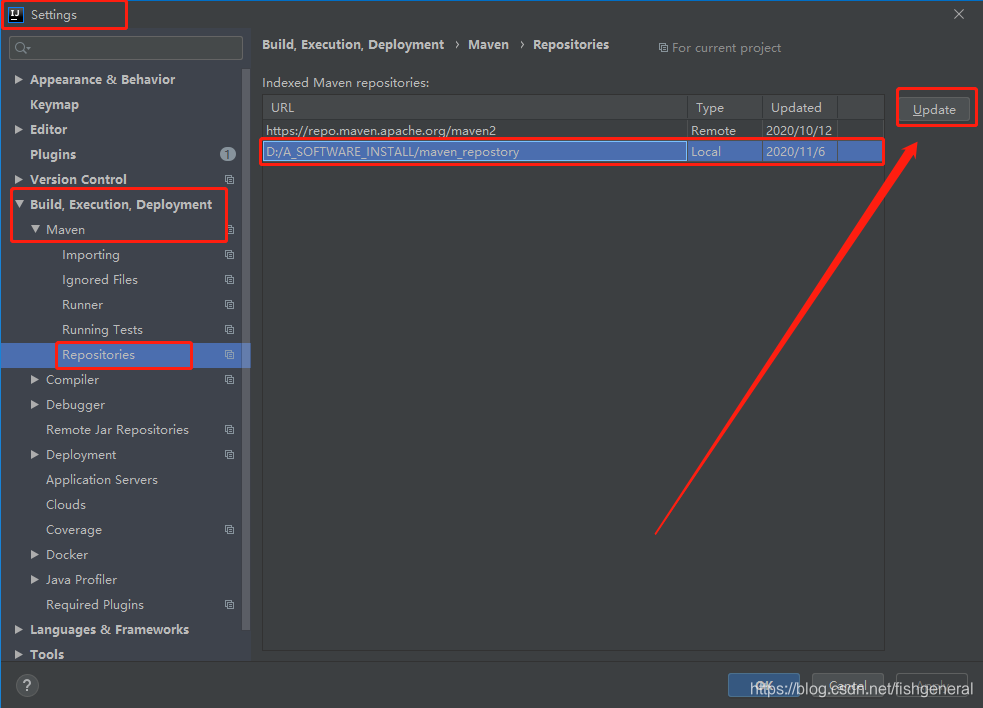
Task: Open Coverage settings
Action: tap(74, 530)
